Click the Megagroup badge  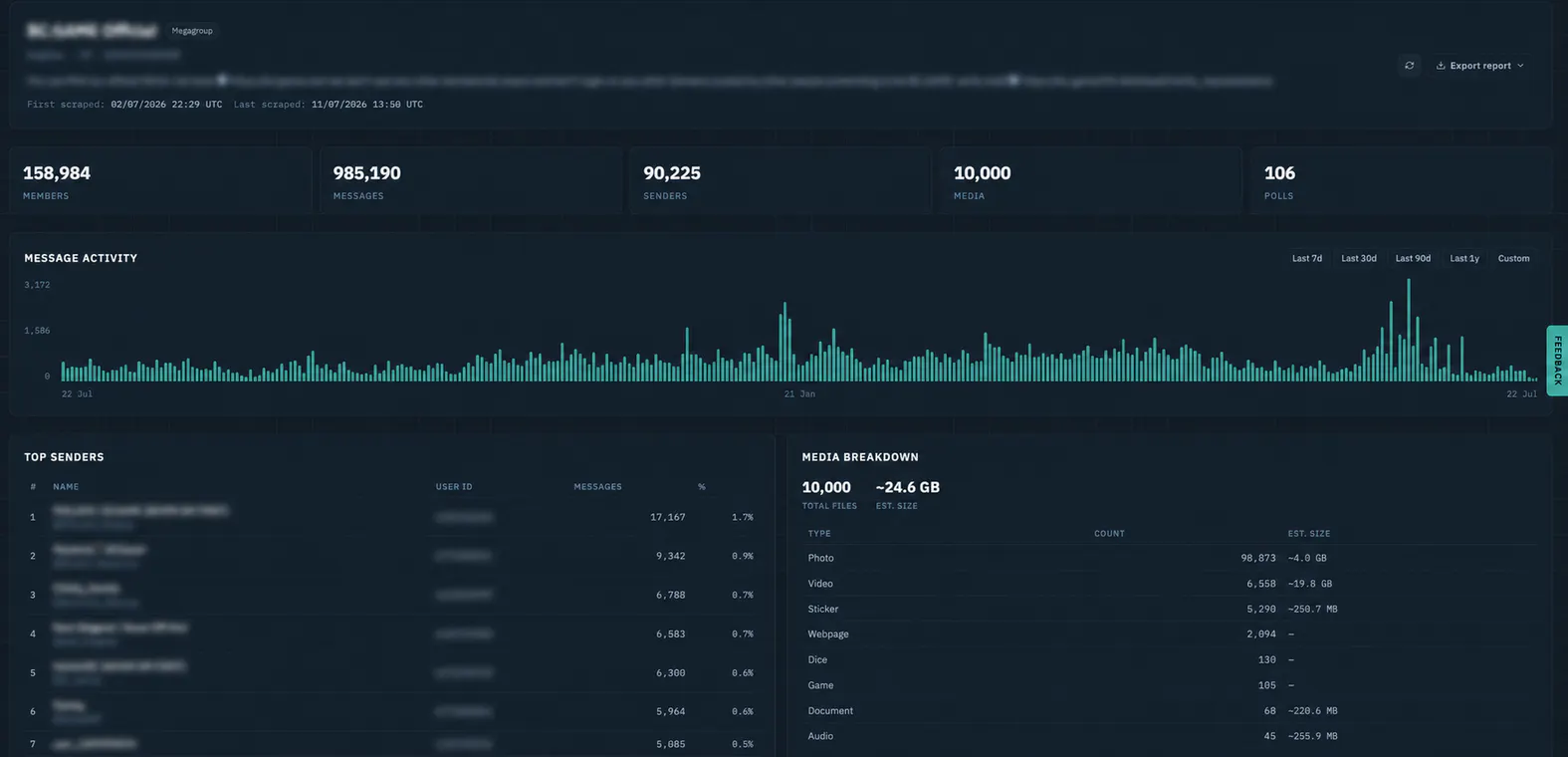pos(192,31)
